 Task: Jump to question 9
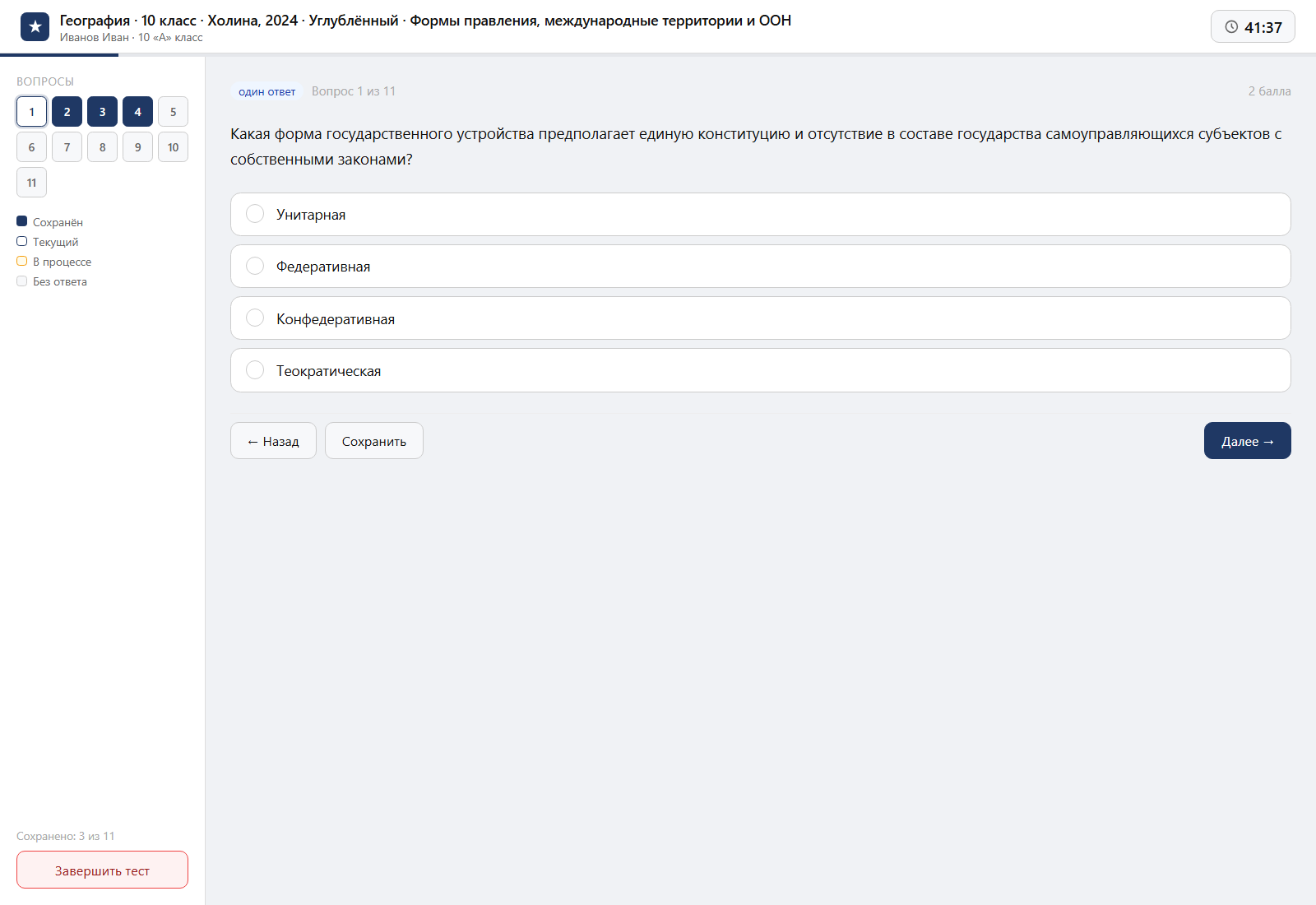pos(137,147)
